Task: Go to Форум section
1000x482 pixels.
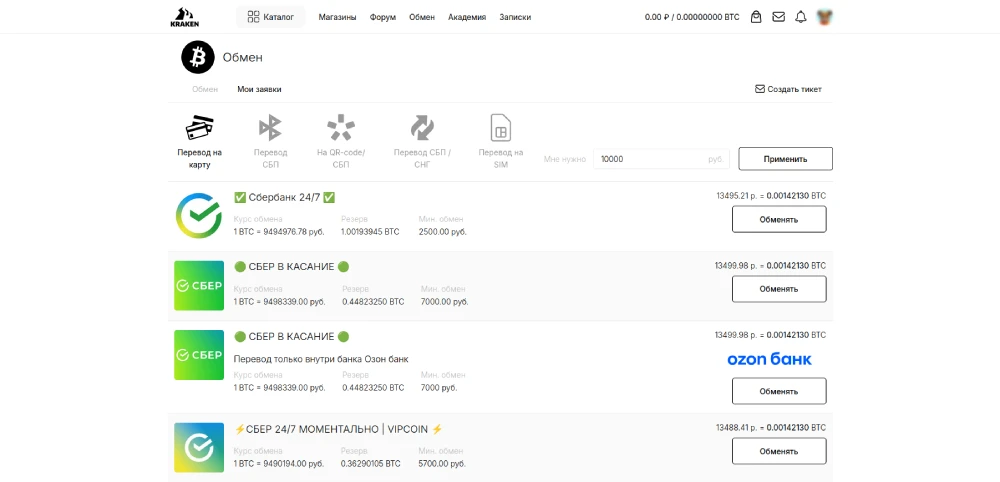Action: coord(383,17)
